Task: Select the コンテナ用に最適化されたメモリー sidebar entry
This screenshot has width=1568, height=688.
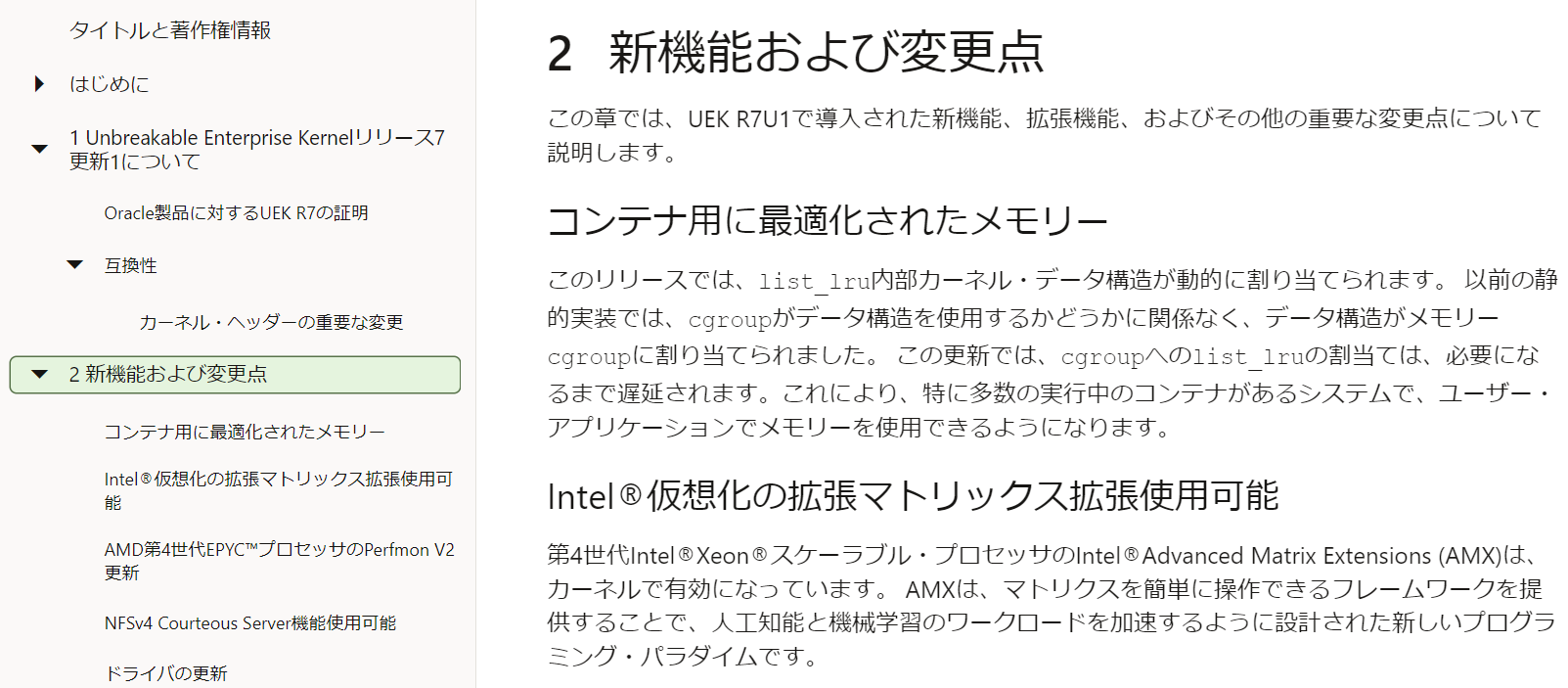Action: (245, 431)
